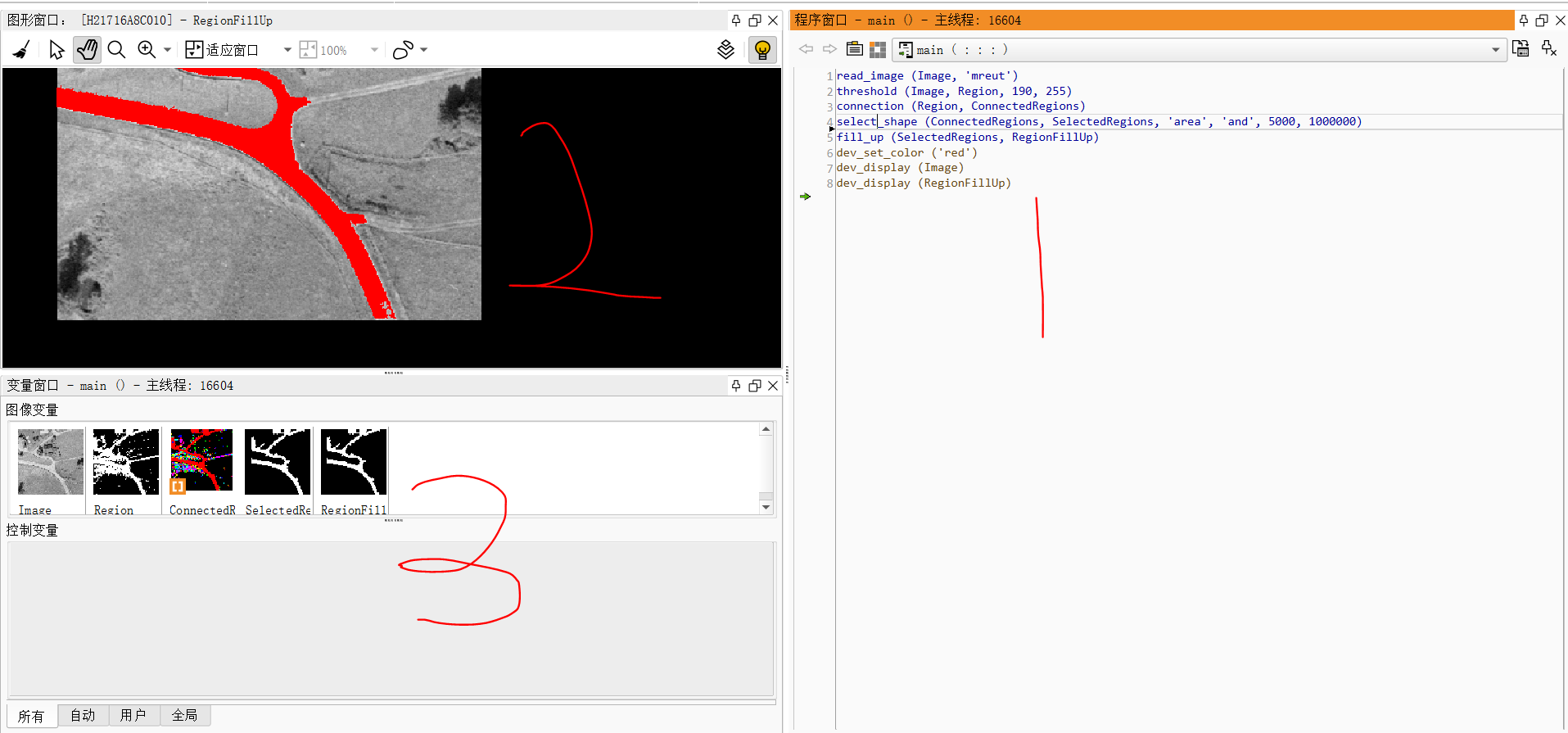Screen dimensions: 1568x733
Task: Select the RegionFill variable thumbnail
Action: pos(354,462)
